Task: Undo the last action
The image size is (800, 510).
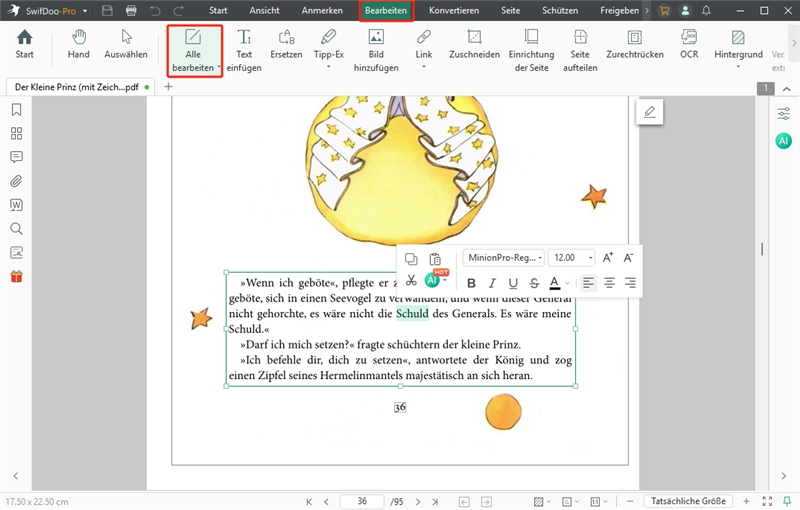Action: point(155,10)
